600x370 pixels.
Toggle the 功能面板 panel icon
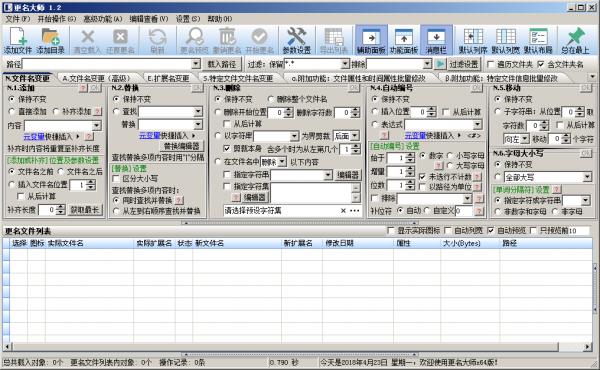tap(404, 40)
